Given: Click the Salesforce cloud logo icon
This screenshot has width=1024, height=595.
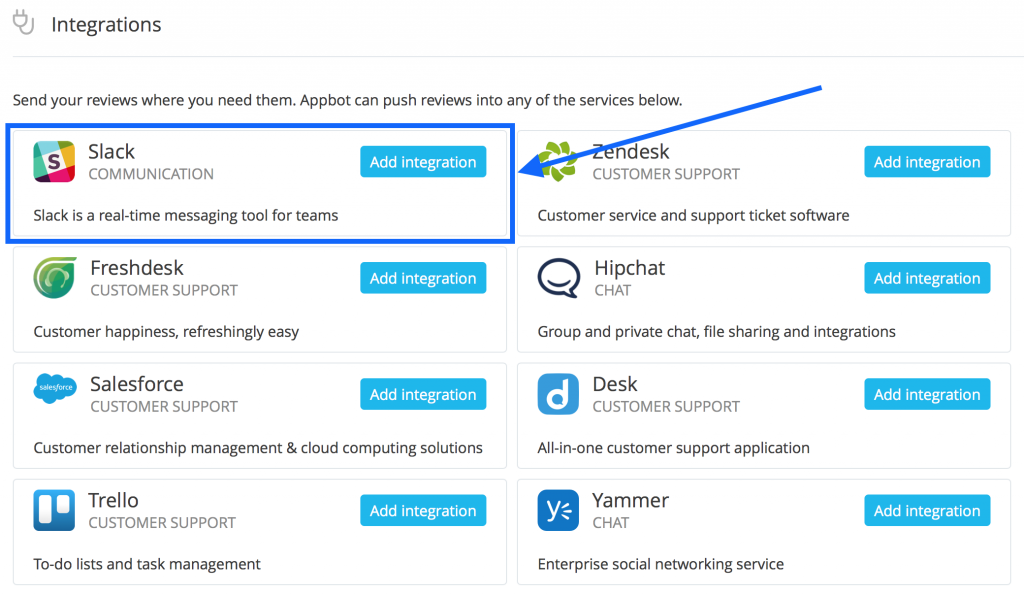Looking at the screenshot, I should click(x=55, y=388).
